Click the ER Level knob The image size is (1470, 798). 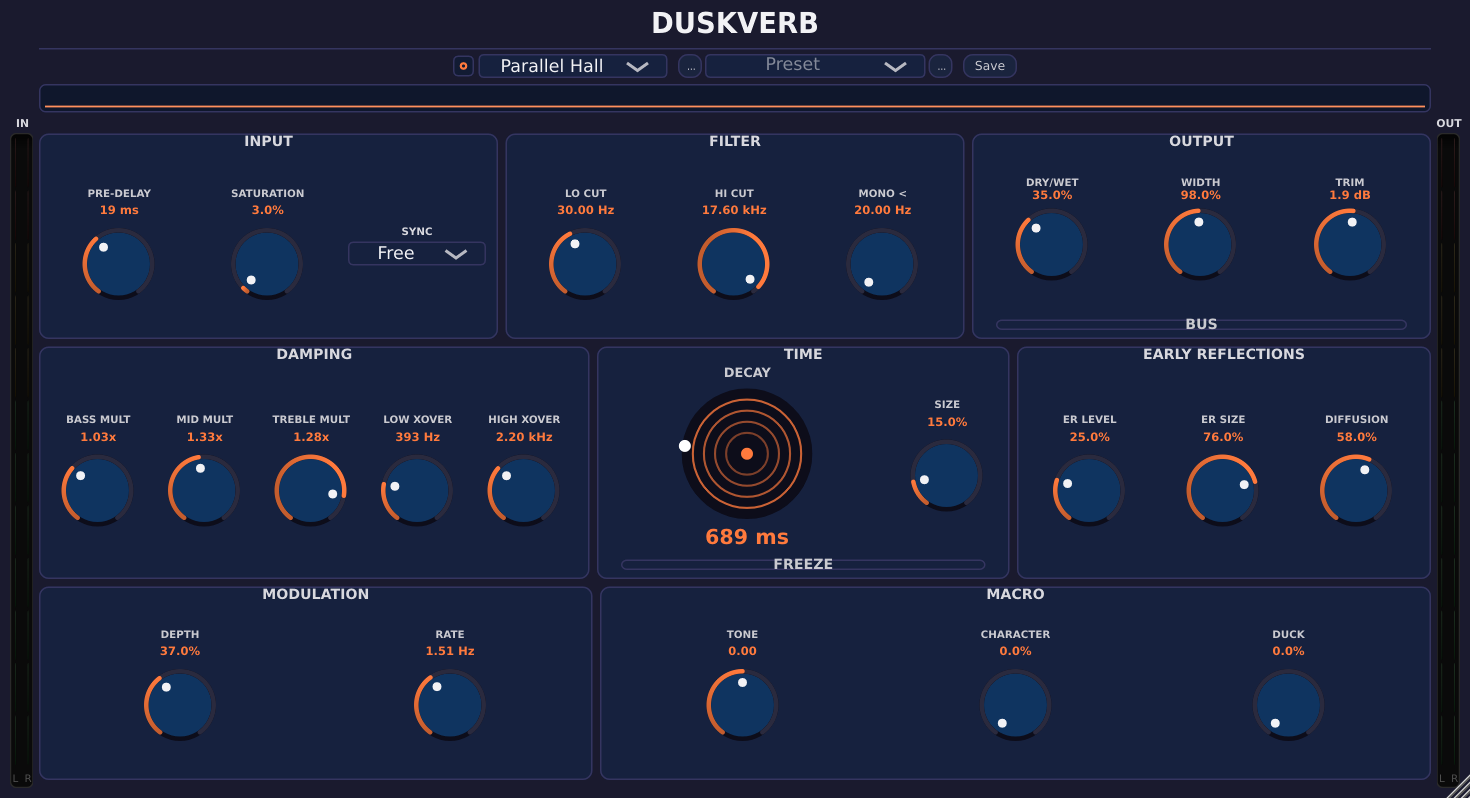[x=1089, y=490]
